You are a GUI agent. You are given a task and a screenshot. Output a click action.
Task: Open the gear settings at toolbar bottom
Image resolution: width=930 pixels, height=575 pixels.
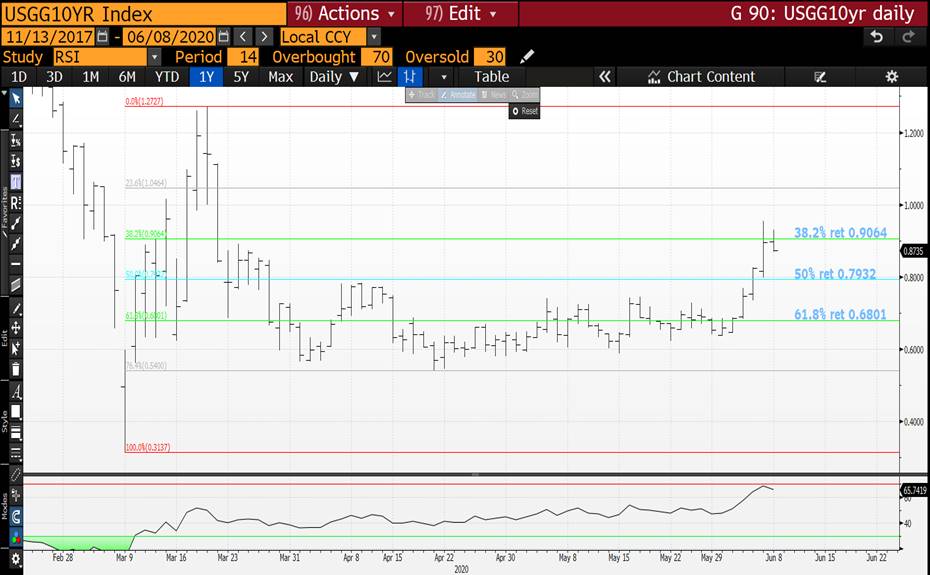click(x=16, y=559)
